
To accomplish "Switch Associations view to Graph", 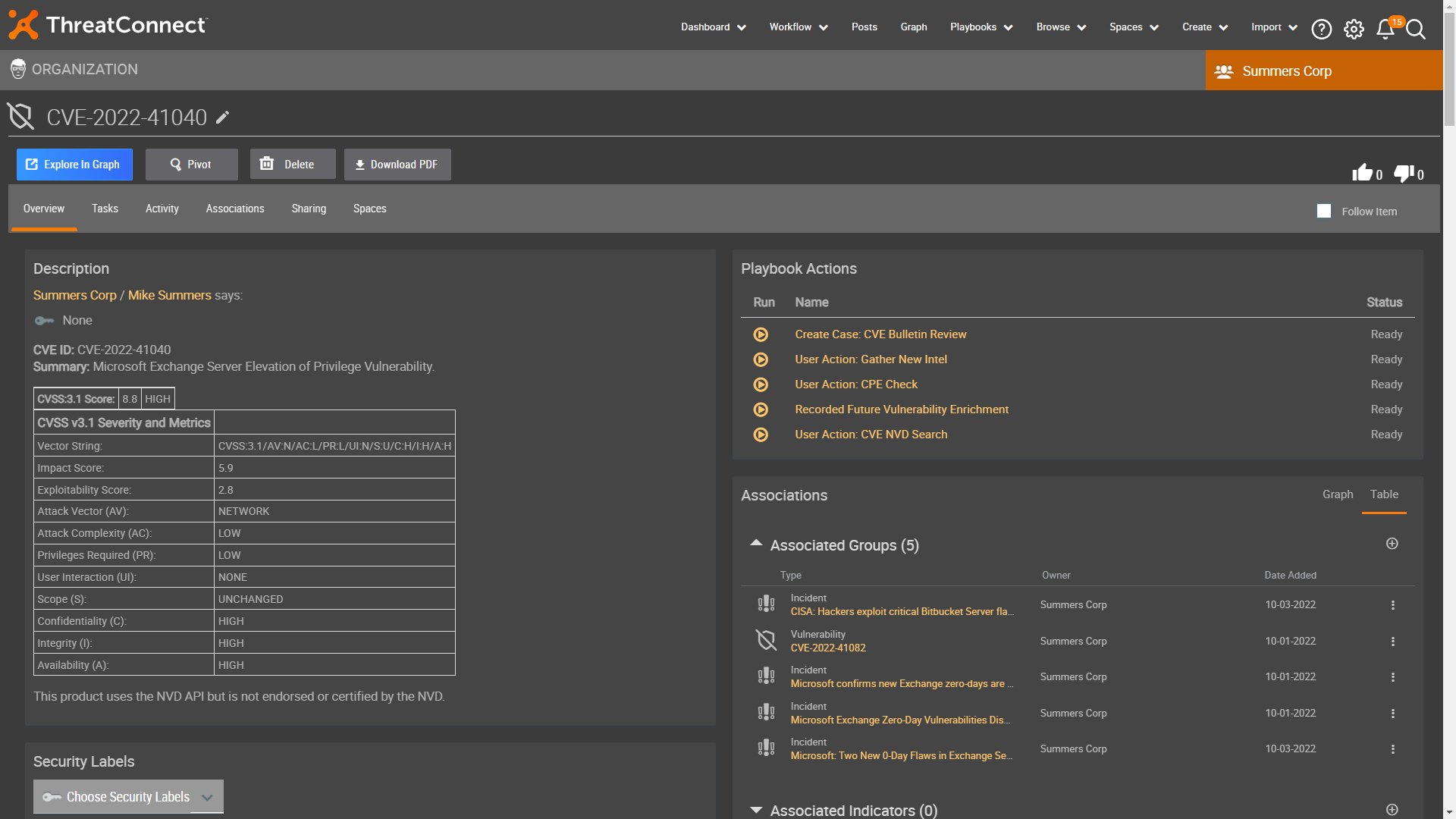I will pyautogui.click(x=1338, y=494).
